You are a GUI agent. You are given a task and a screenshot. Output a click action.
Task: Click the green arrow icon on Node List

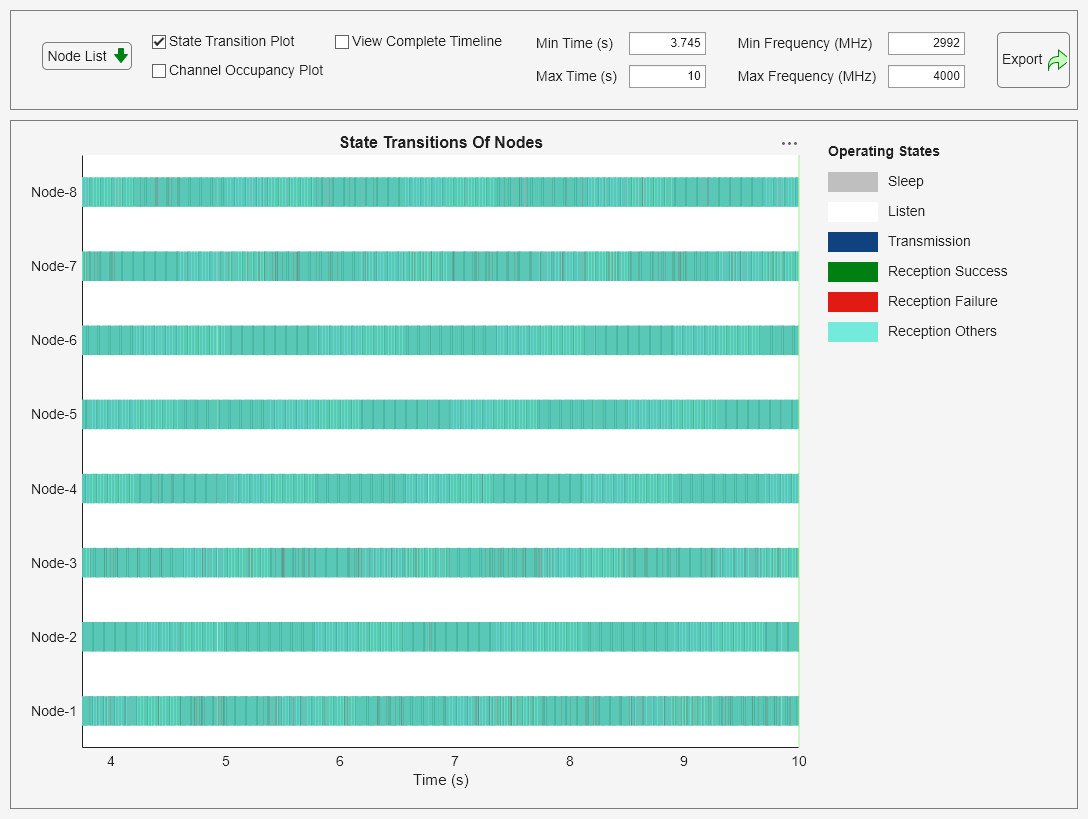[121, 56]
